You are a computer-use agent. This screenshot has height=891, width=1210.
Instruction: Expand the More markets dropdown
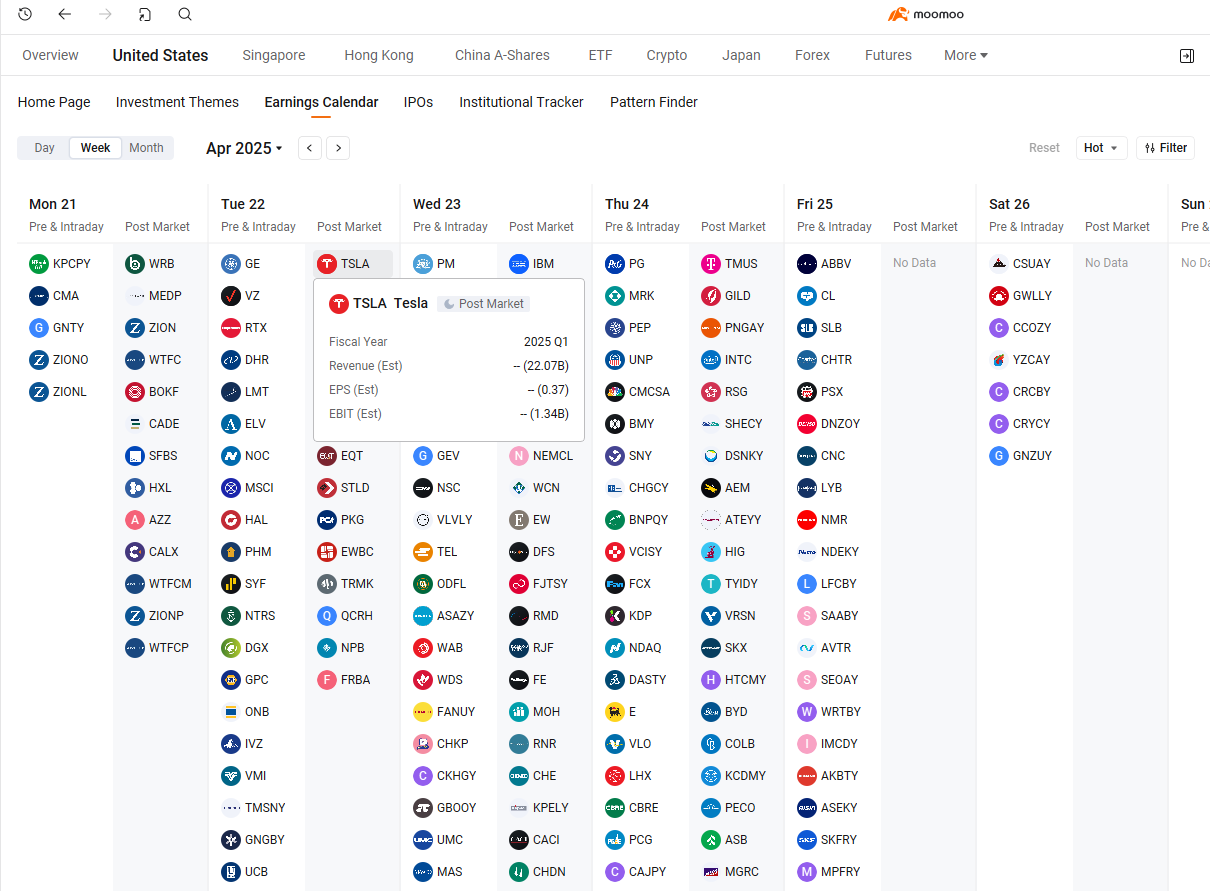pos(966,56)
